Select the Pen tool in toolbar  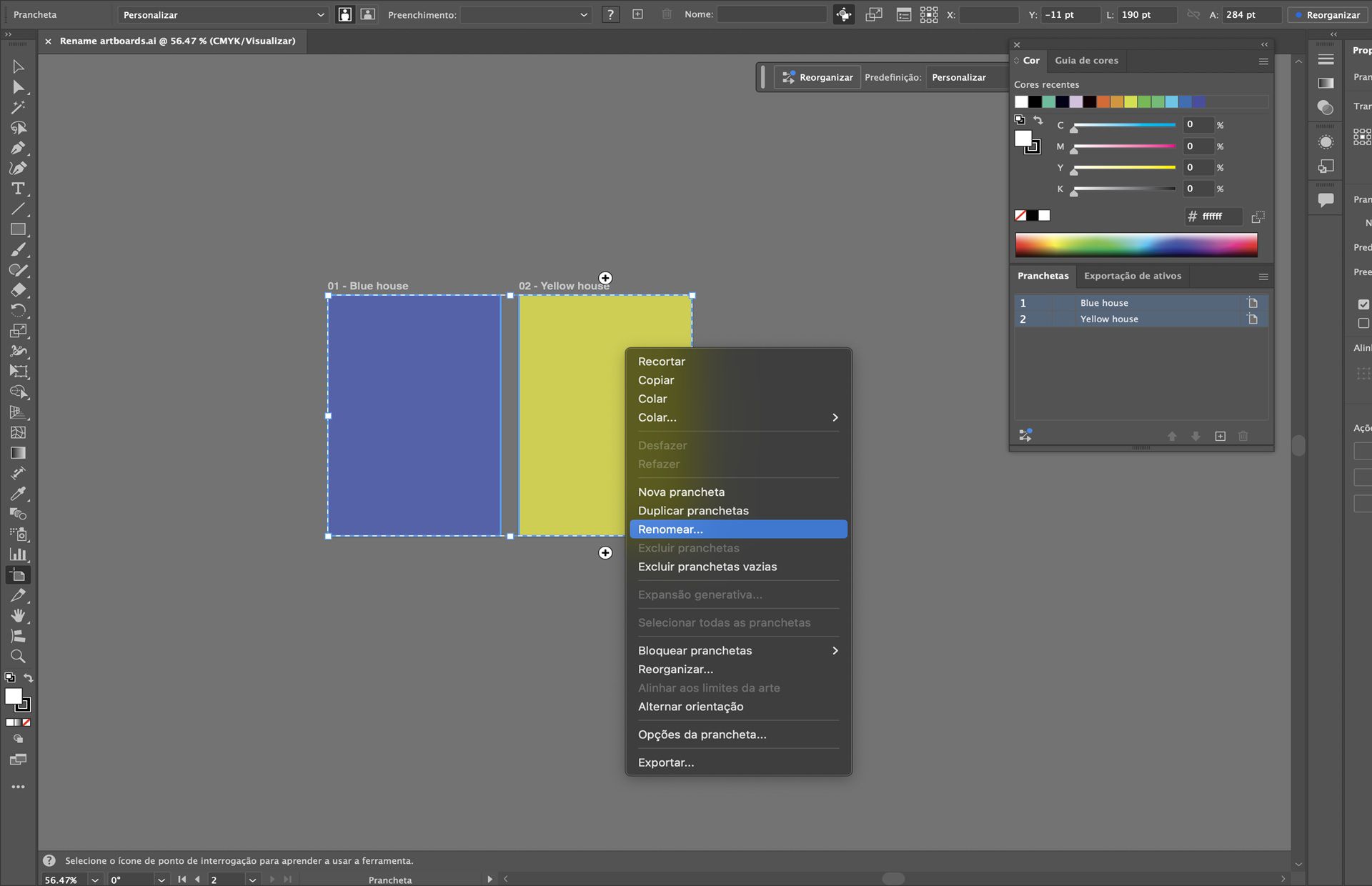(18, 148)
